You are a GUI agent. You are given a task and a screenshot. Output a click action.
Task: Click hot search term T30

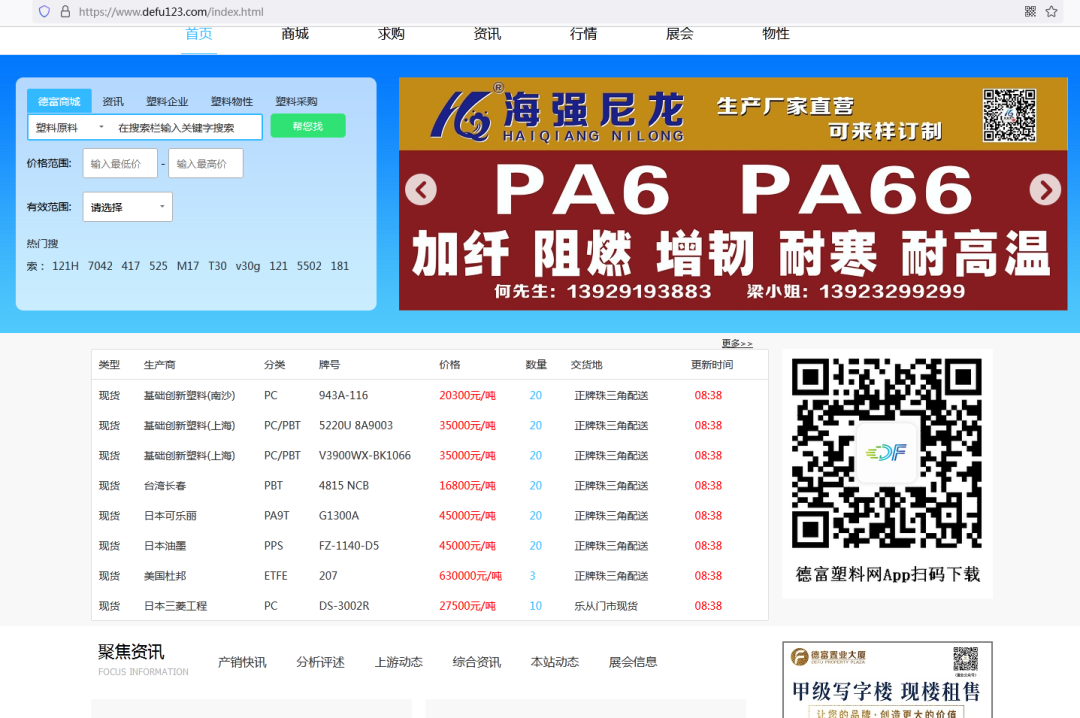[x=218, y=266]
